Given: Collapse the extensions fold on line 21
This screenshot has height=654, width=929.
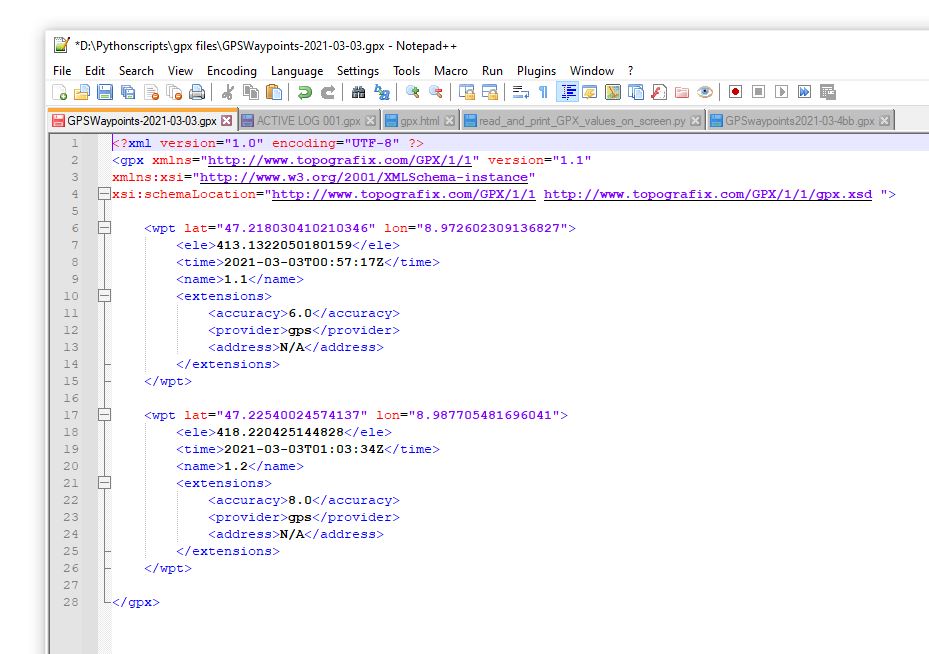Looking at the screenshot, I should tap(103, 483).
